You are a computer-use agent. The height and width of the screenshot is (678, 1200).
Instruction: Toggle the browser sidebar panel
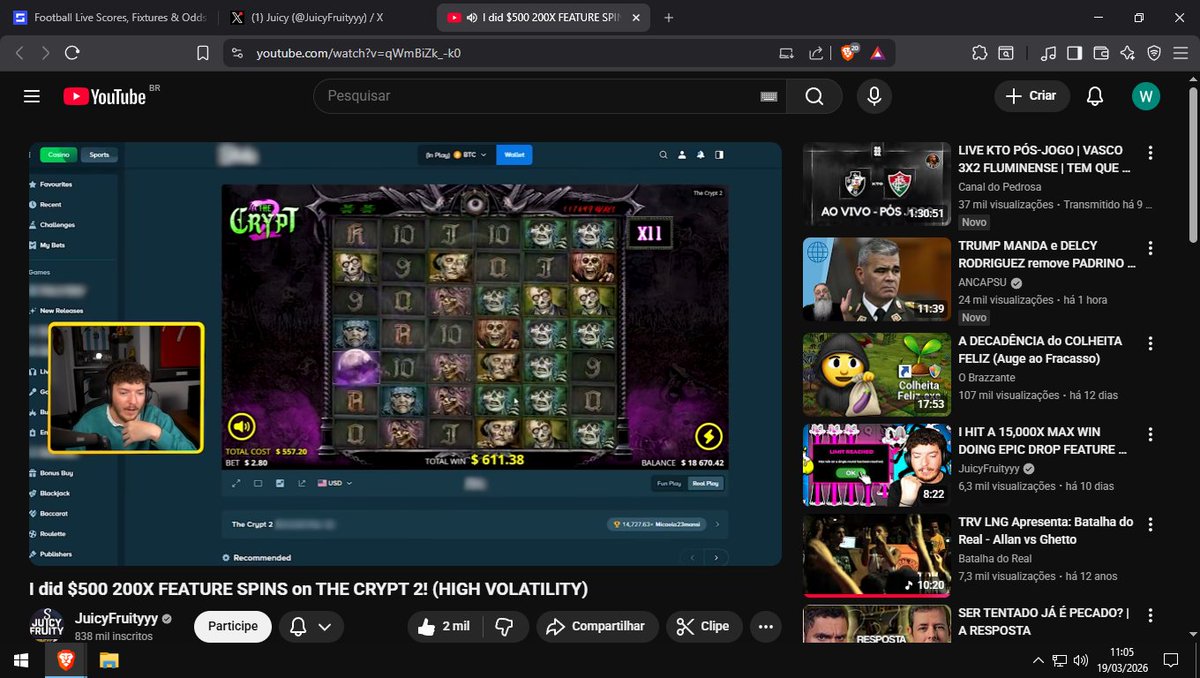(x=1075, y=53)
